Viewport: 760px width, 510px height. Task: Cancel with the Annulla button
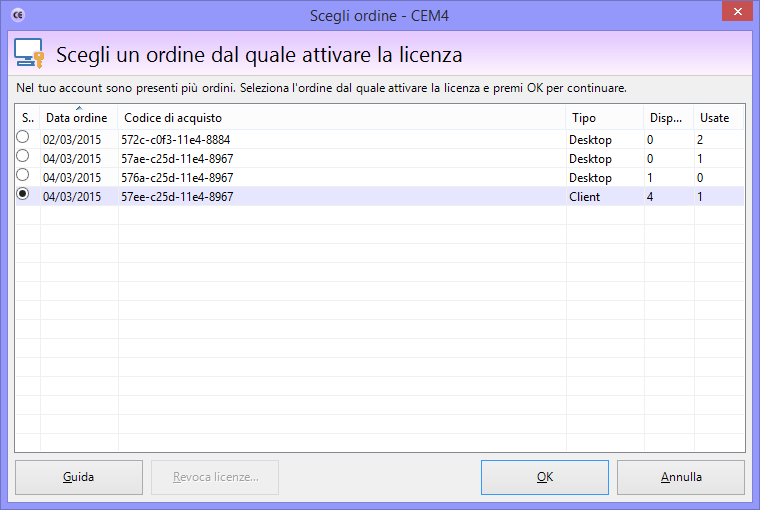[x=681, y=478]
